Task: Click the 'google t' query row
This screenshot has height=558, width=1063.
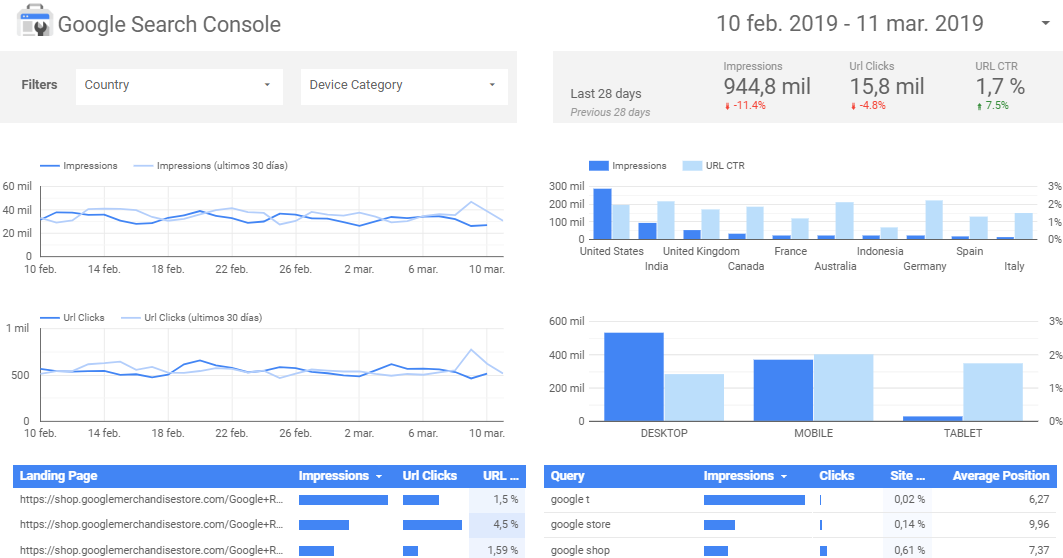Action: click(x=800, y=500)
